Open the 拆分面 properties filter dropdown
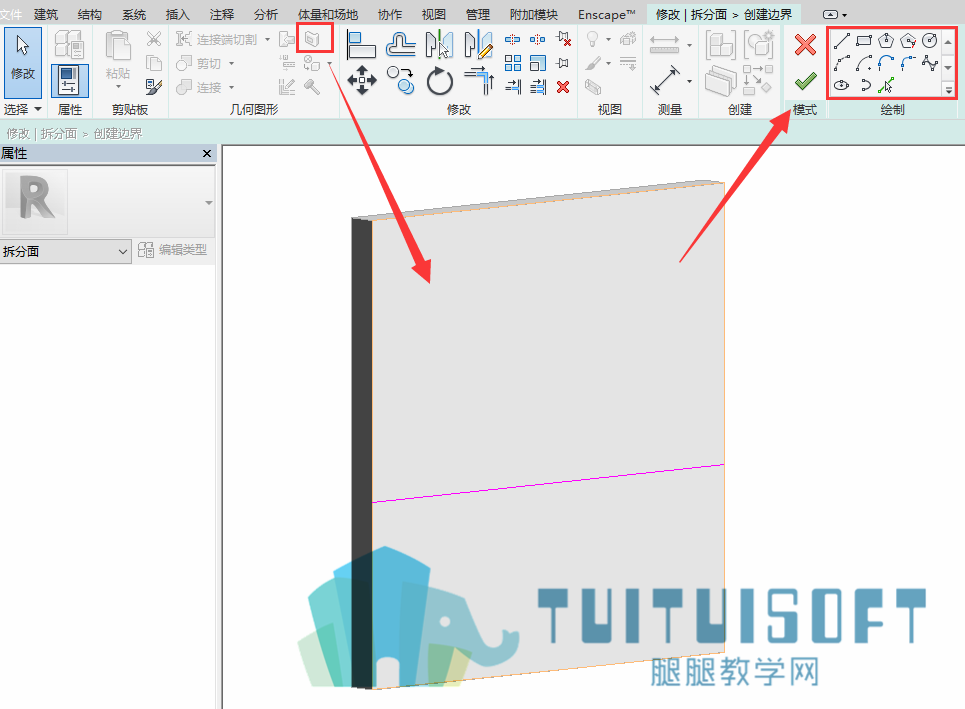This screenshot has width=965, height=709. tap(65, 251)
